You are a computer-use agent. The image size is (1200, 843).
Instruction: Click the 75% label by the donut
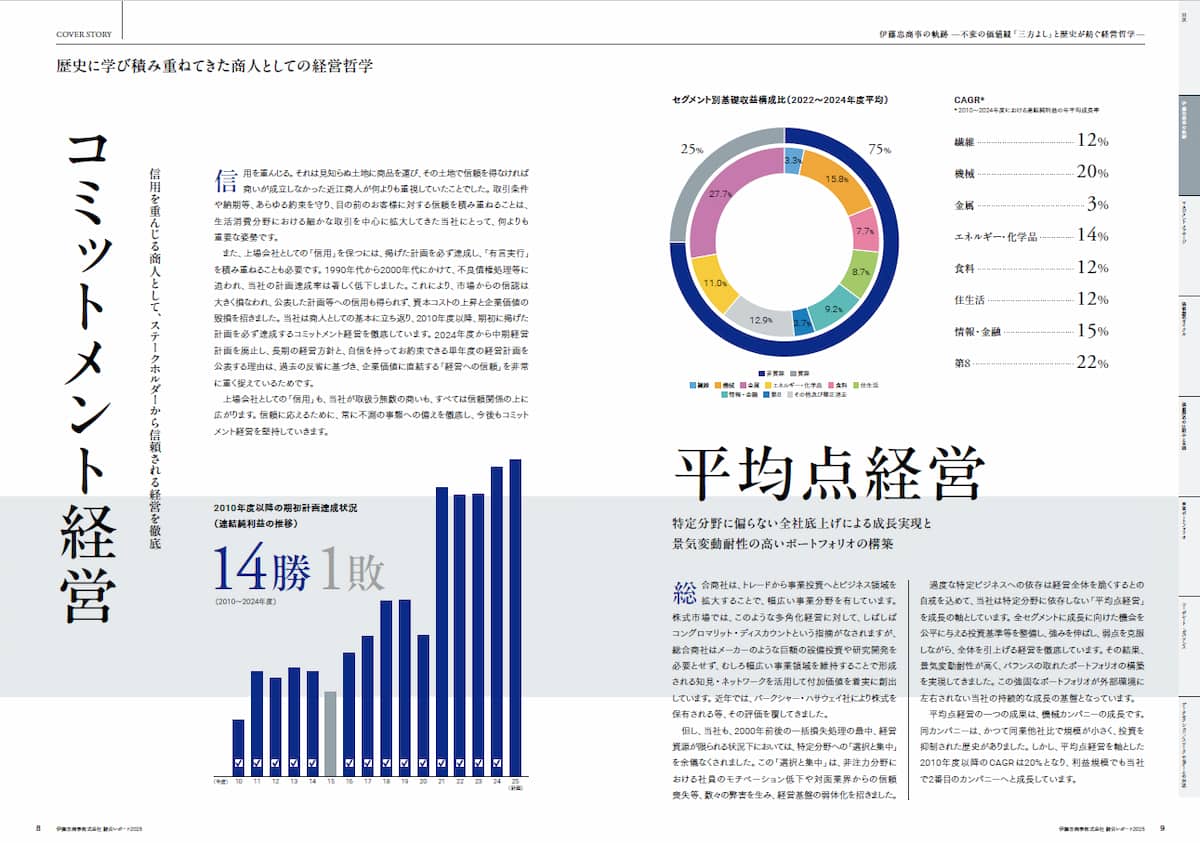(x=880, y=149)
